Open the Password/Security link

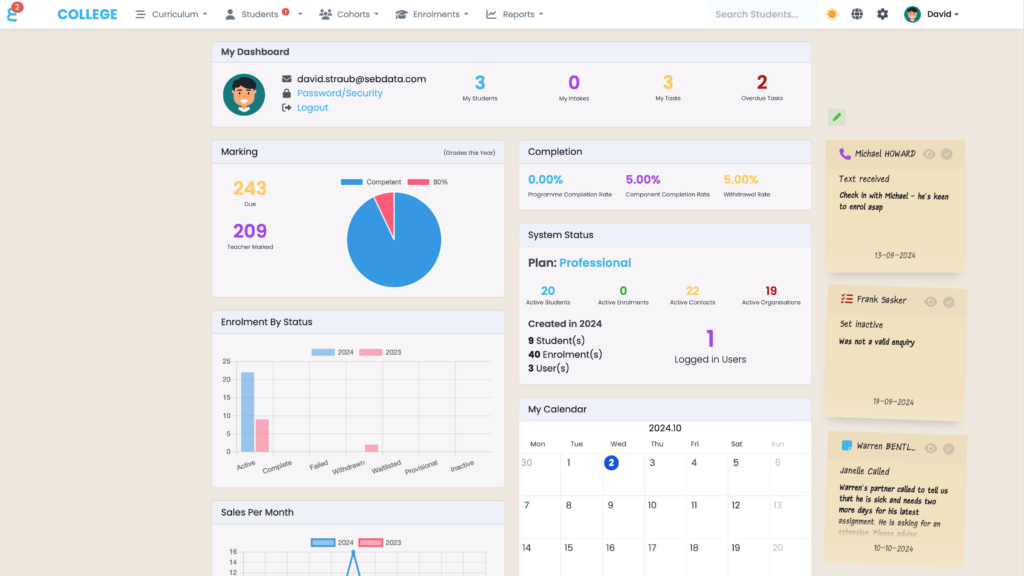click(x=339, y=93)
